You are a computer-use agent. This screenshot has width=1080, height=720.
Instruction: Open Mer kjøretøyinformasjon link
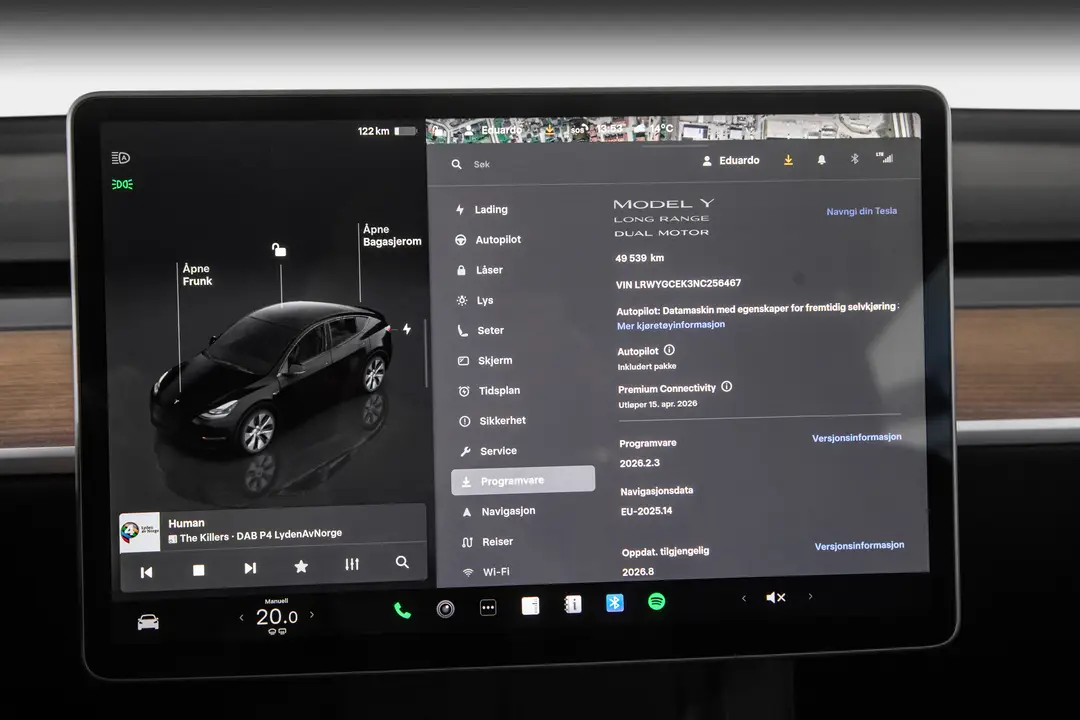(671, 325)
